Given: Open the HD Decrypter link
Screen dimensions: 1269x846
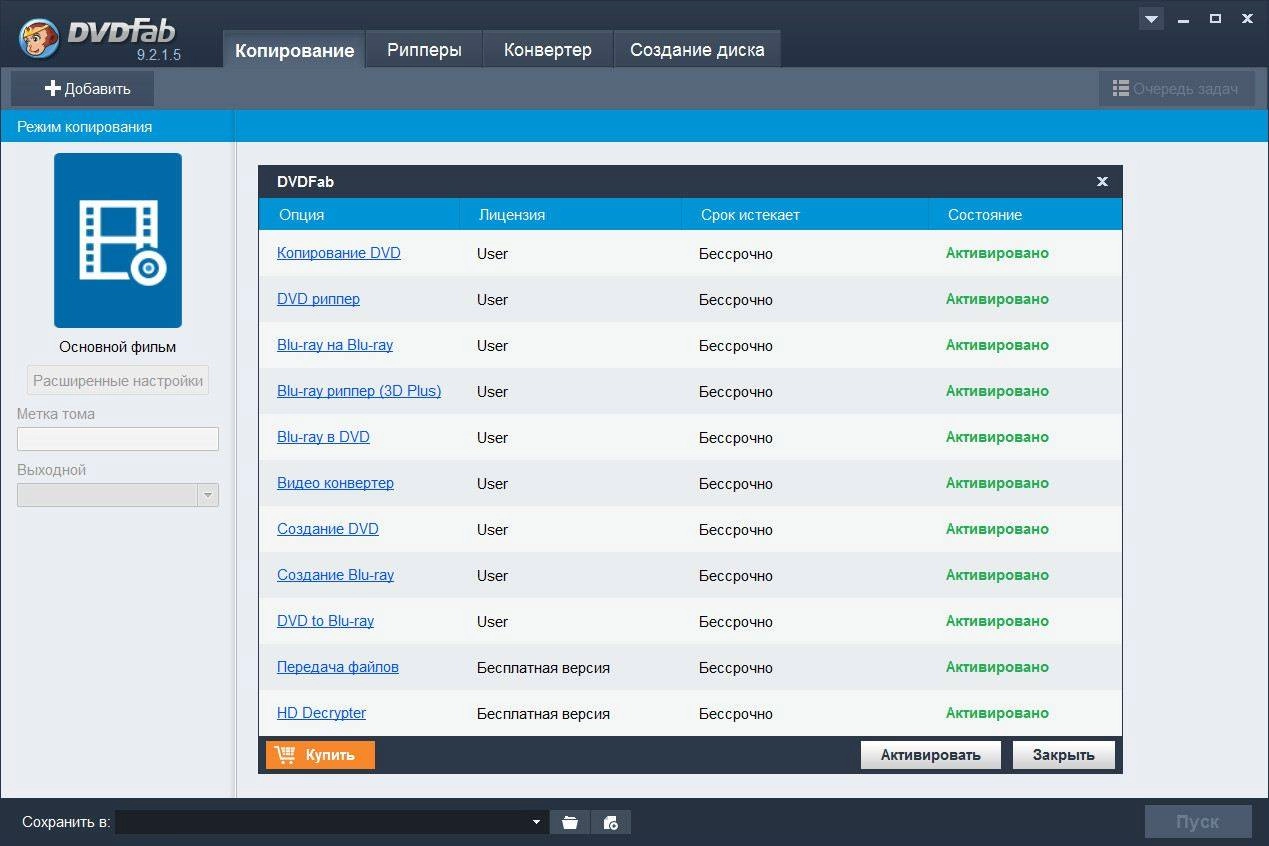Looking at the screenshot, I should (321, 713).
